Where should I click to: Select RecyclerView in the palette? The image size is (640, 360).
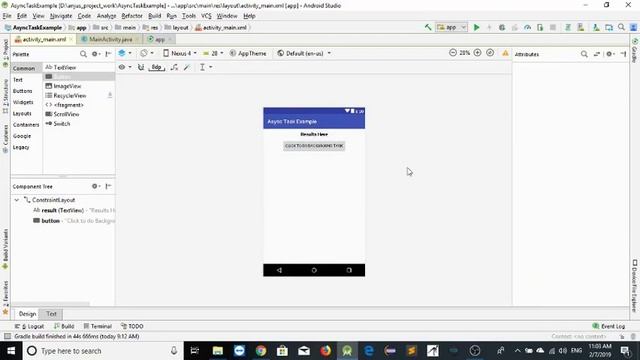(x=79, y=96)
